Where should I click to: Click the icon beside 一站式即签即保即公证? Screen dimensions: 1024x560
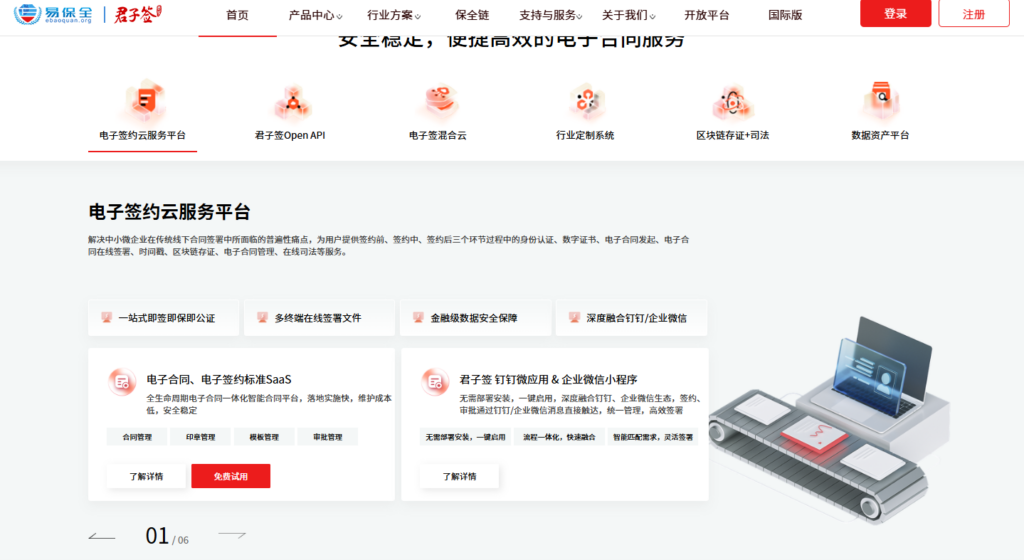pos(106,317)
